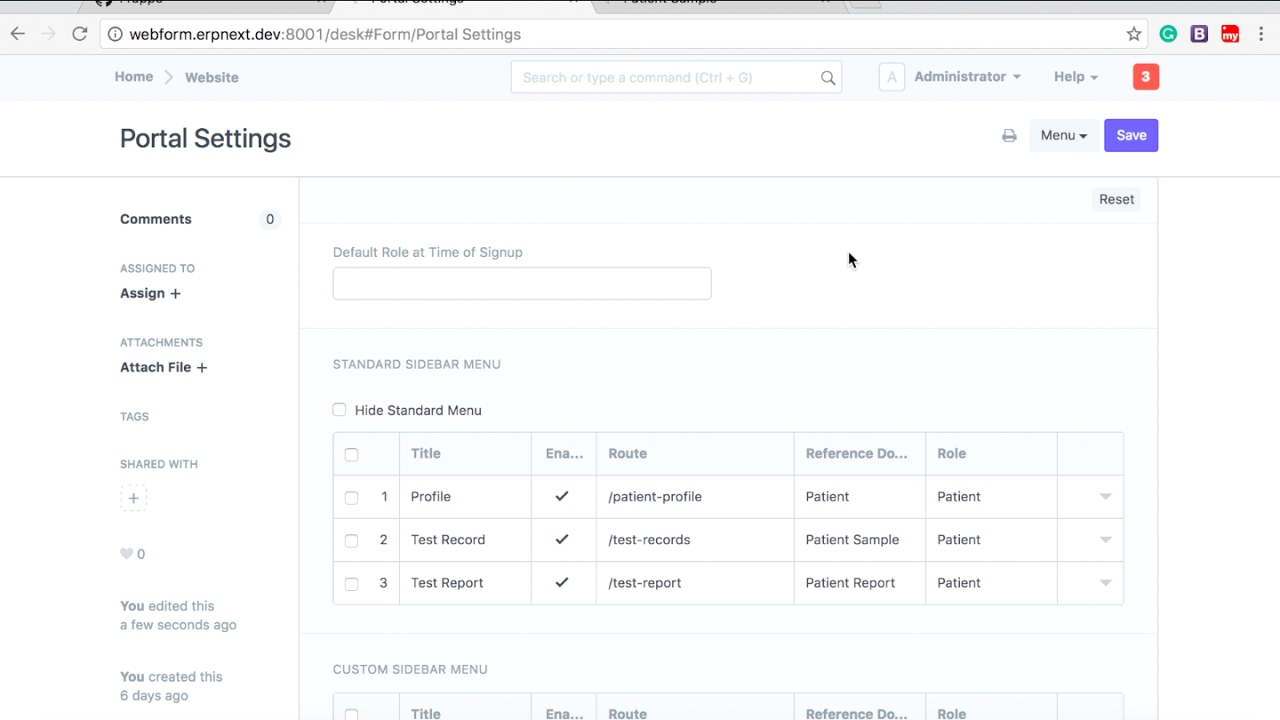
Task: Expand the Test Report row dropdown arrow
Action: coord(1106,583)
